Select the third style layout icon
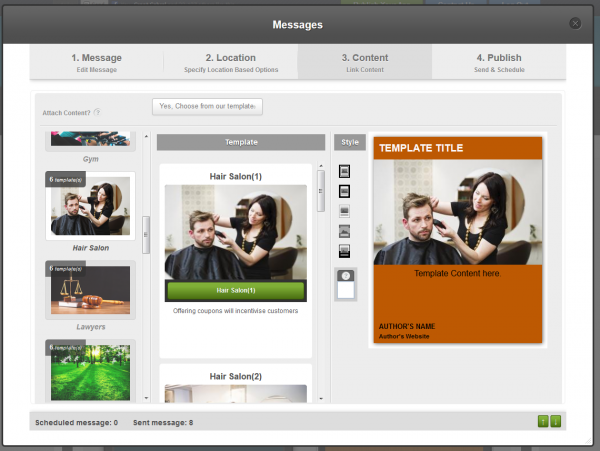The image size is (600, 451). (x=345, y=211)
